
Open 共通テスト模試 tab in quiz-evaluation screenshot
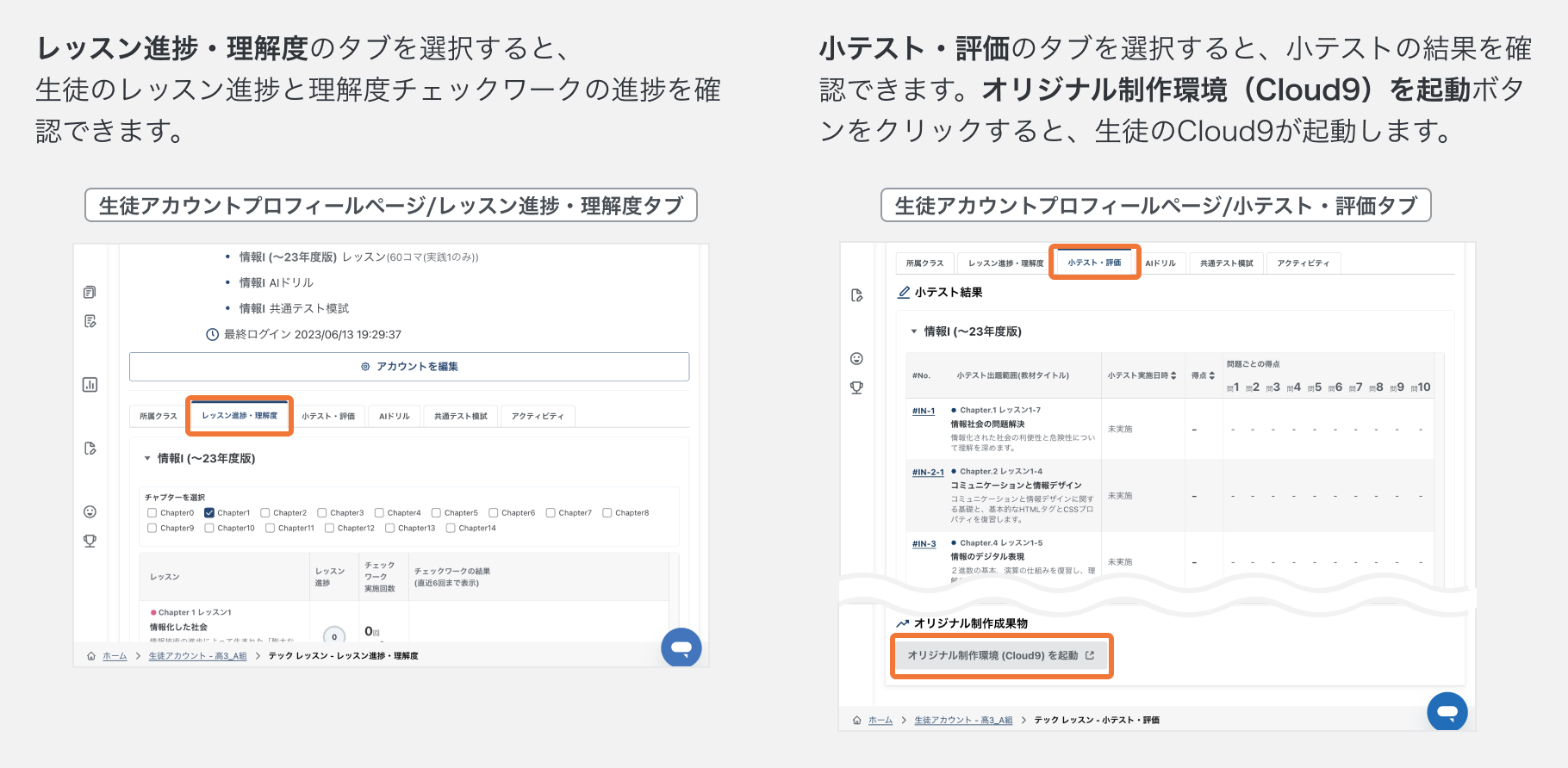[x=1227, y=263]
